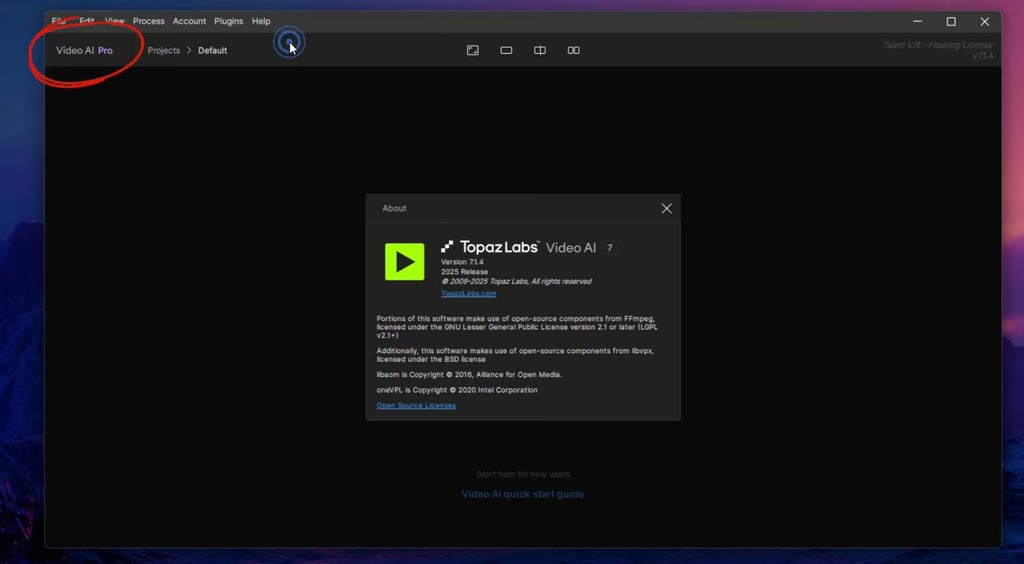Click the green play app icon
The width and height of the screenshot is (1024, 564).
click(x=404, y=262)
